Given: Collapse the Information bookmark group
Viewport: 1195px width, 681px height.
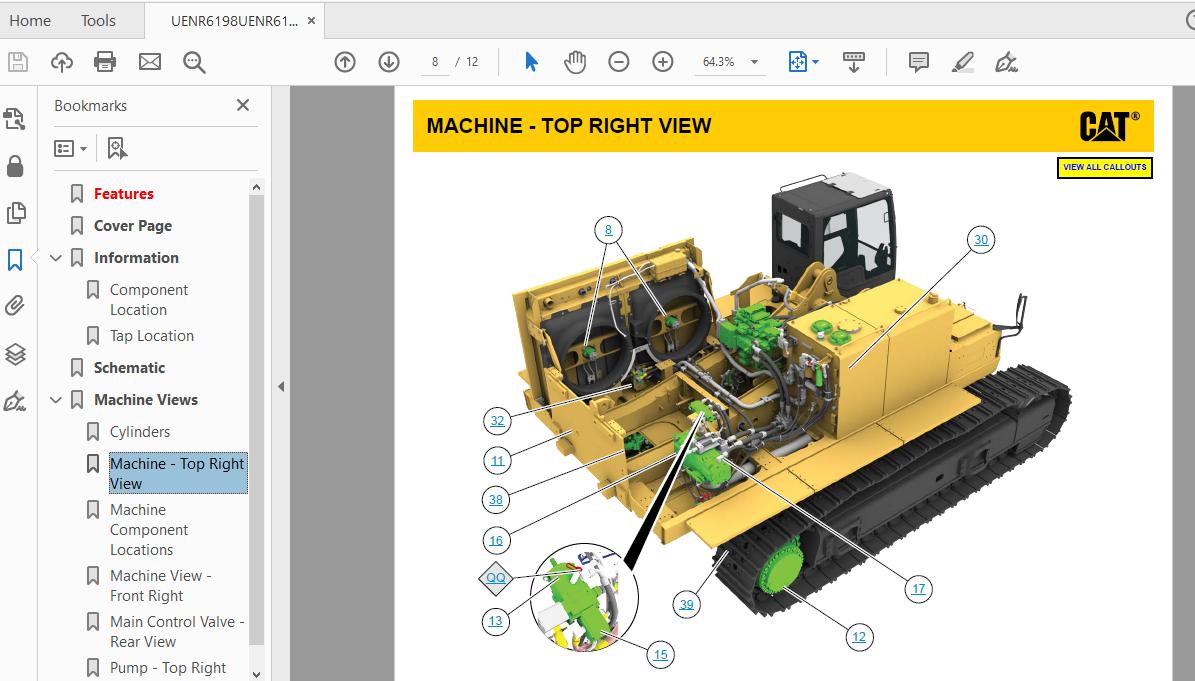Looking at the screenshot, I should pyautogui.click(x=56, y=258).
